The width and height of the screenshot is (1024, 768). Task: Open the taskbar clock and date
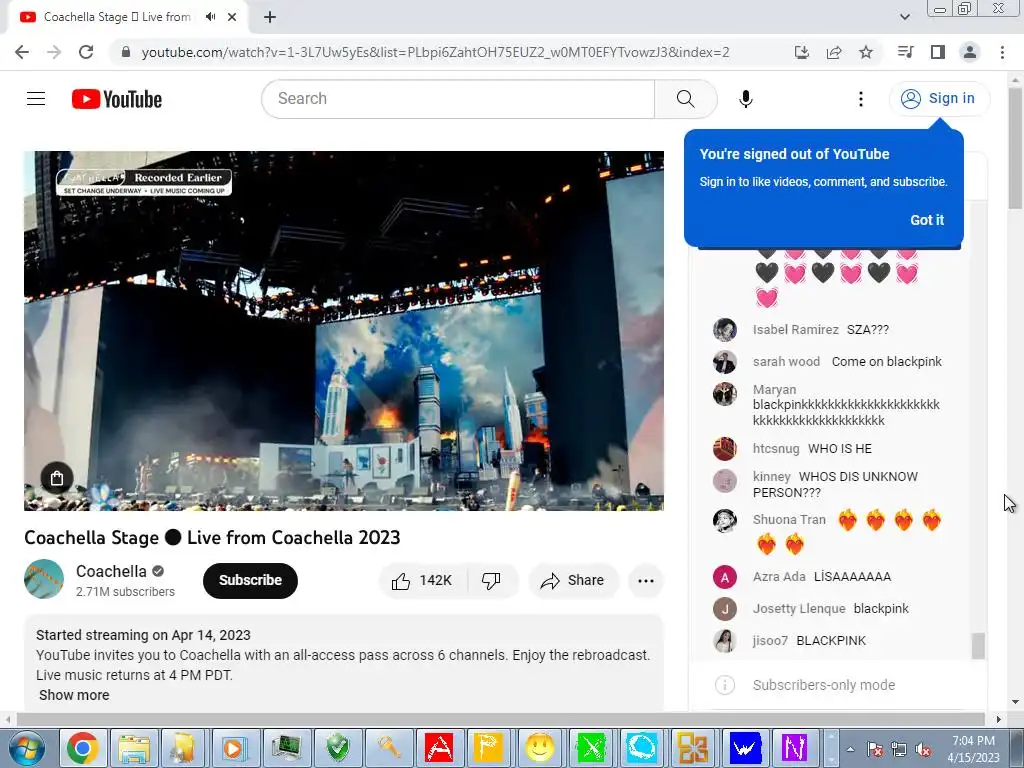(x=973, y=749)
